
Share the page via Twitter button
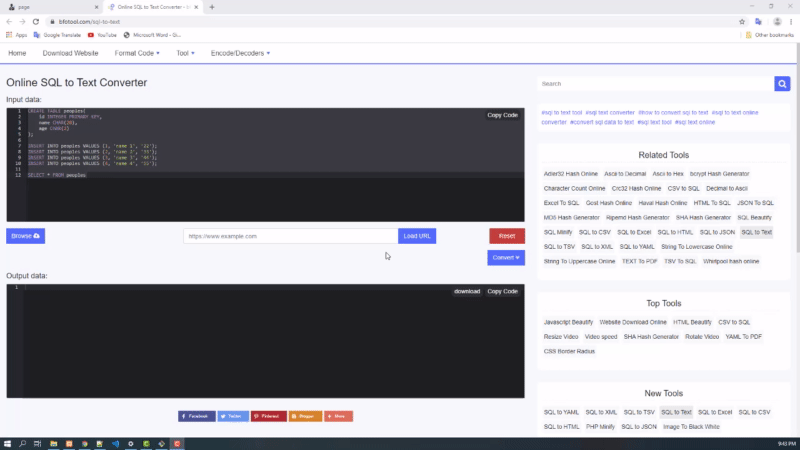point(232,416)
